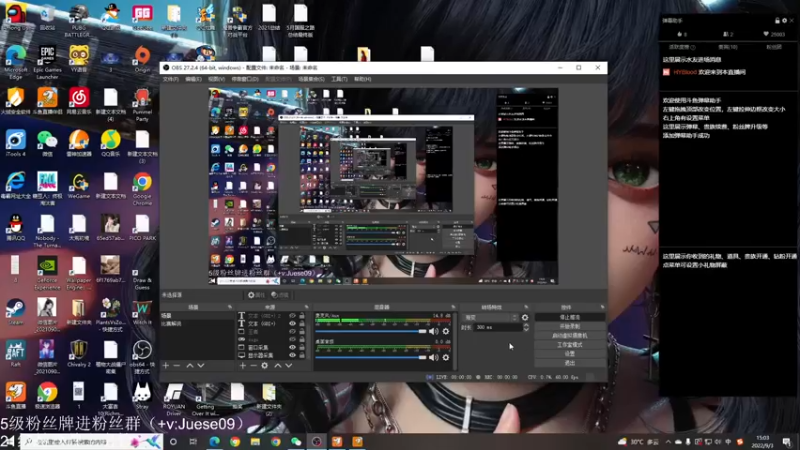Screen dimensions: 800x450
Task: Toggle lock on window capture source
Action: (x=302, y=347)
